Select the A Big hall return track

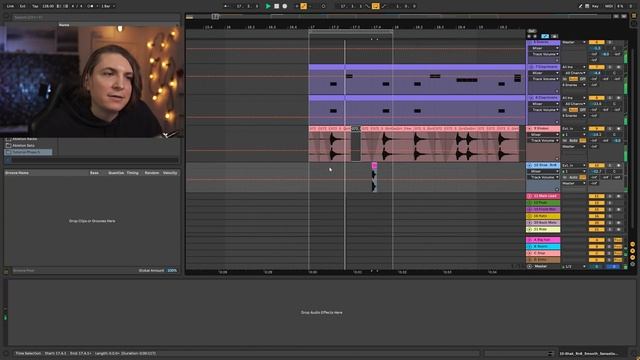(x=543, y=240)
